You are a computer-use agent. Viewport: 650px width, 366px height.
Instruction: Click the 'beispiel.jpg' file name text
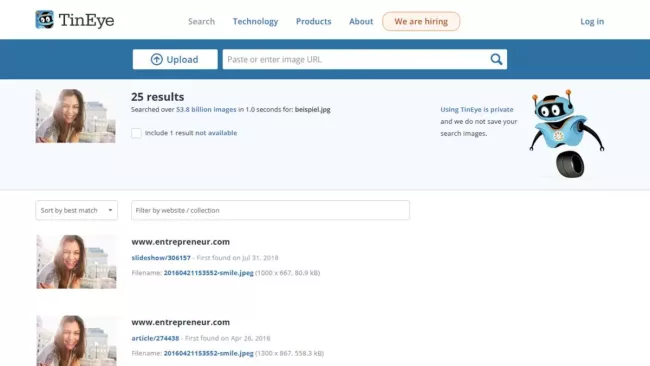point(313,109)
